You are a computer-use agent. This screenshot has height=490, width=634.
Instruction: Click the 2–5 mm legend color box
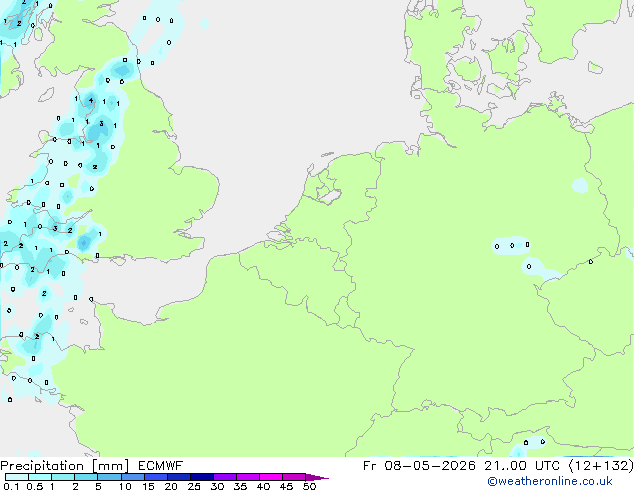(86, 477)
